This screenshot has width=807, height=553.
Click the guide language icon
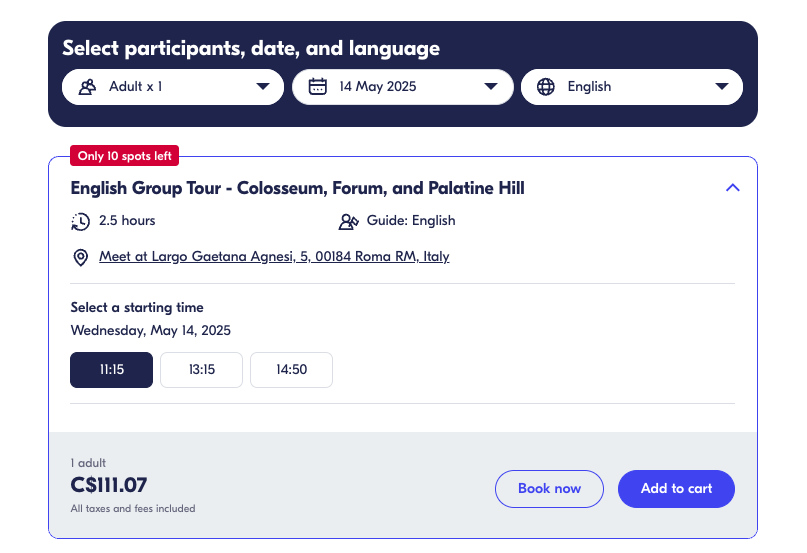click(348, 221)
